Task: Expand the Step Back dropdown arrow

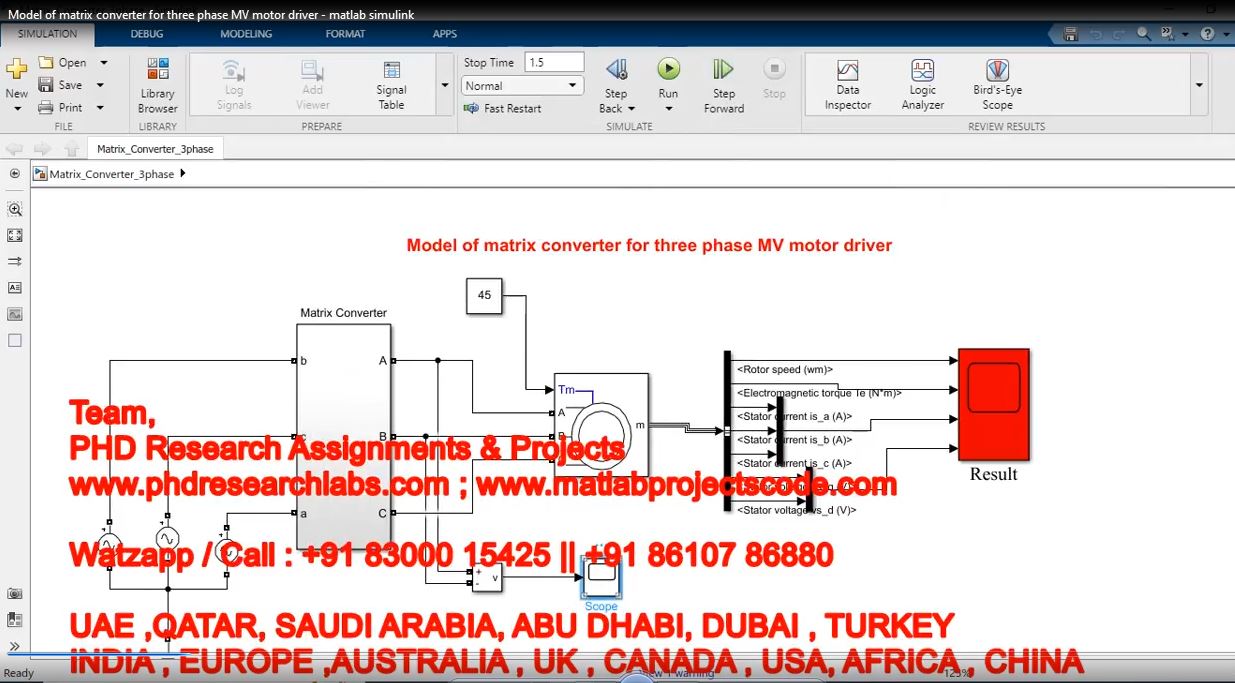Action: [x=631, y=108]
